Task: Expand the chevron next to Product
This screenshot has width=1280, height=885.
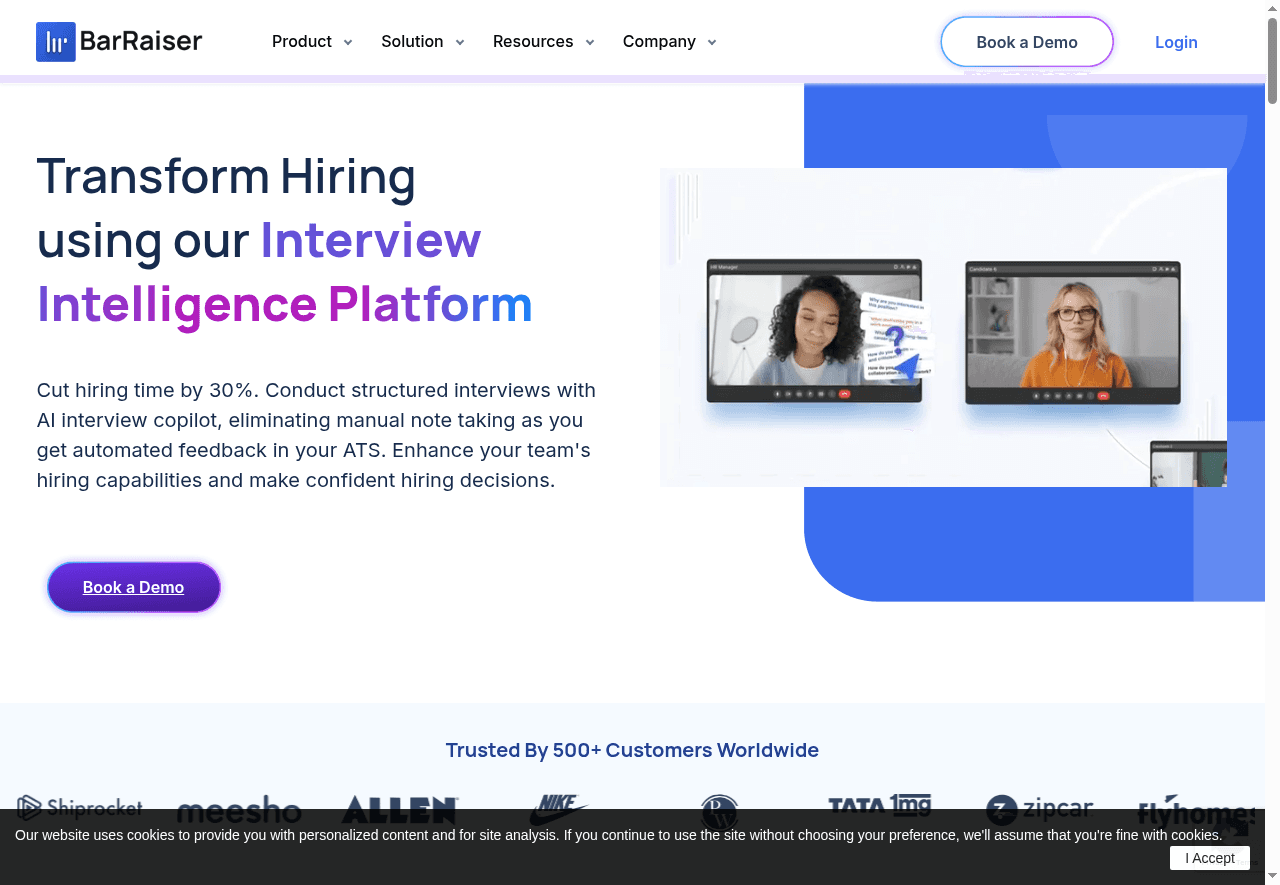Action: [x=348, y=42]
